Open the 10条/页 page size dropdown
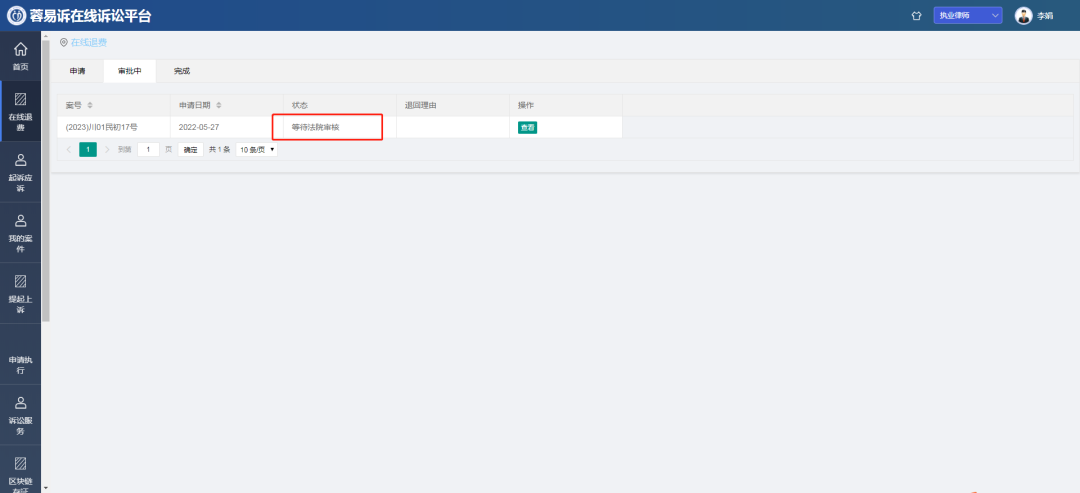The width and height of the screenshot is (1080, 493). 257,149
